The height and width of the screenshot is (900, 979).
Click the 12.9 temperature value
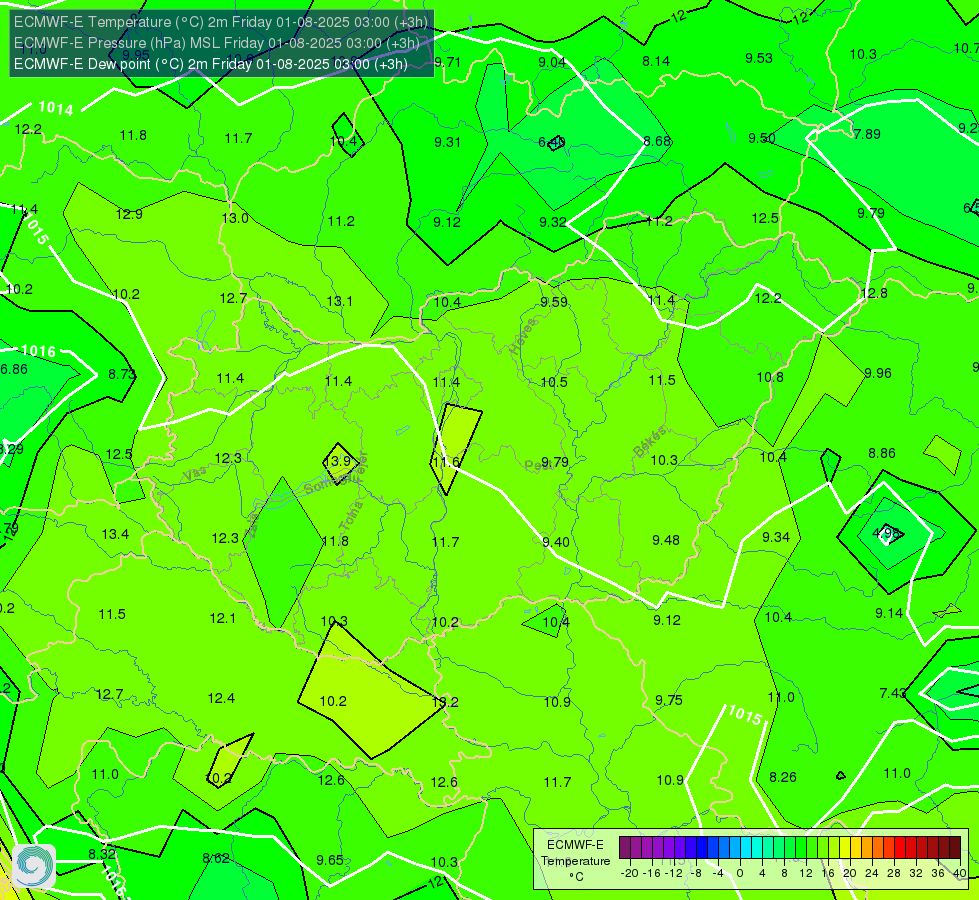coord(129,214)
